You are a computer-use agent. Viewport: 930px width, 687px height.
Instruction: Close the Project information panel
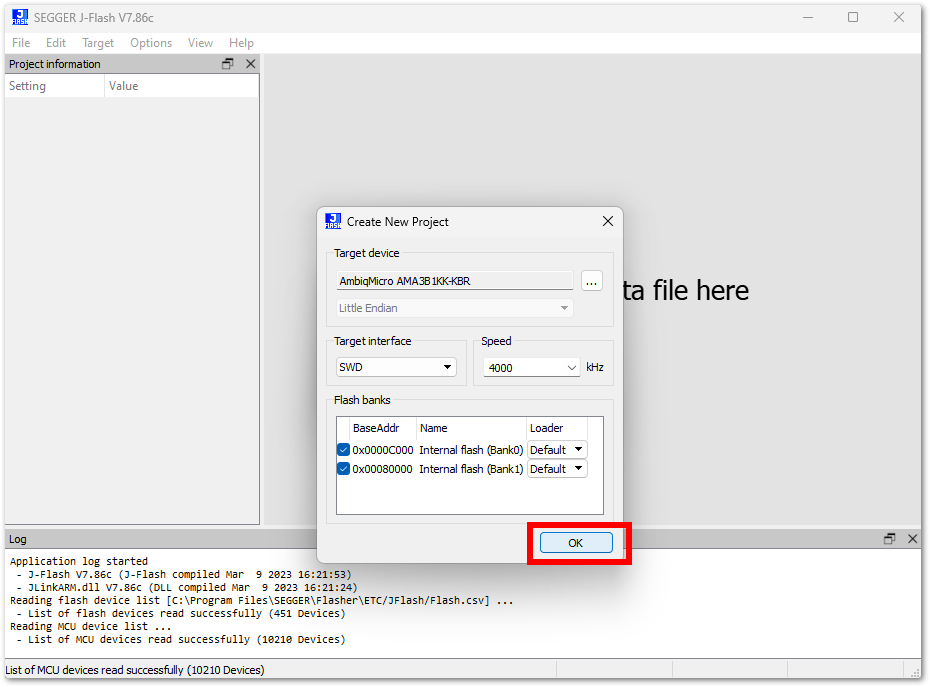tap(251, 63)
